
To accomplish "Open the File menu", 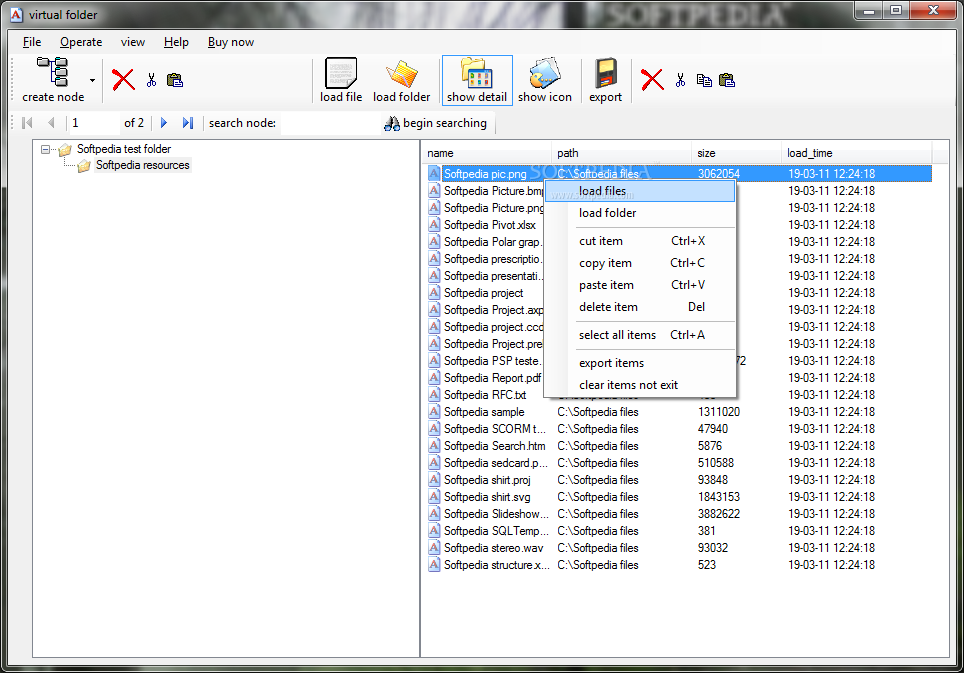I will pos(32,42).
